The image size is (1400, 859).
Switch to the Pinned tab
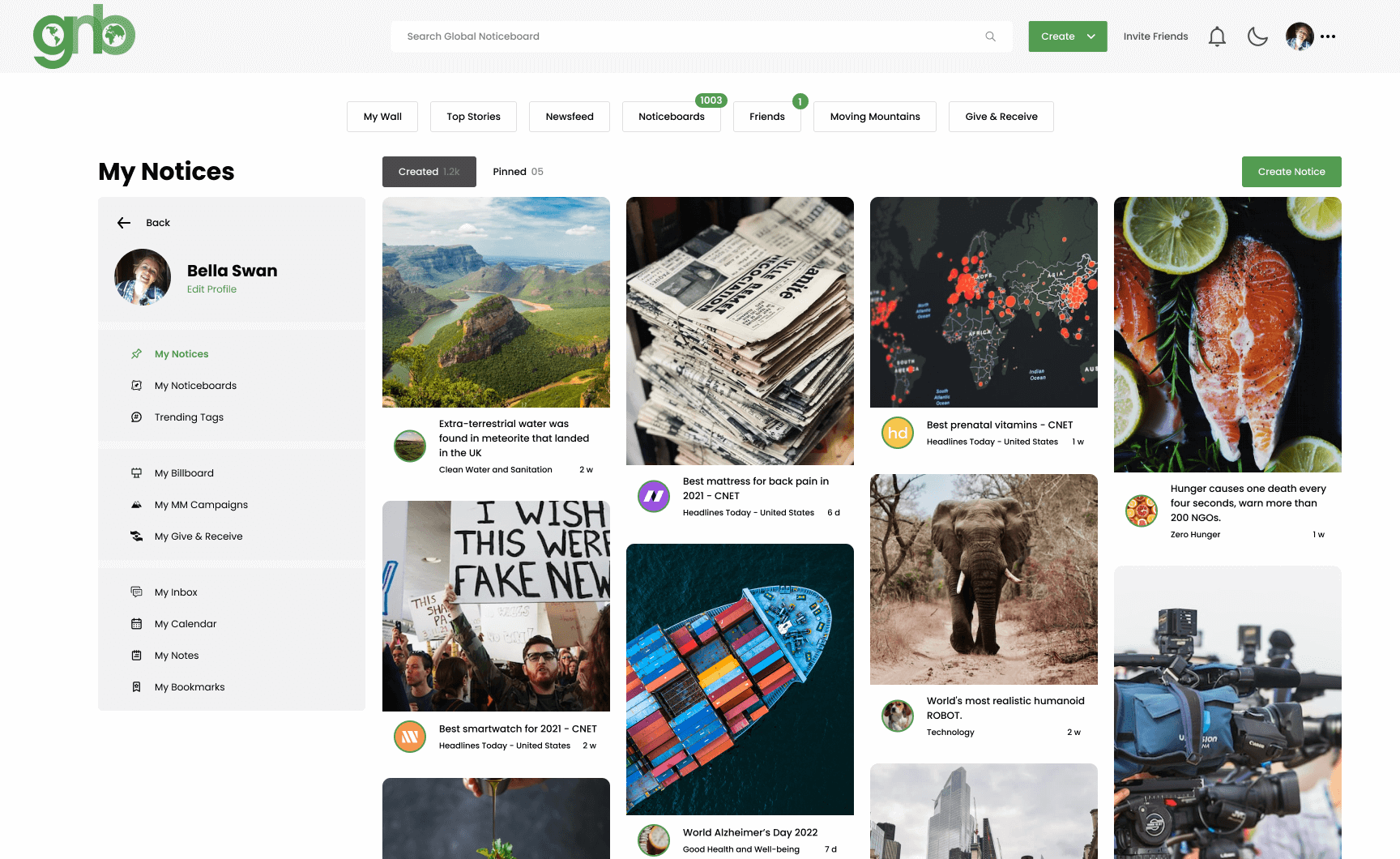click(x=518, y=172)
